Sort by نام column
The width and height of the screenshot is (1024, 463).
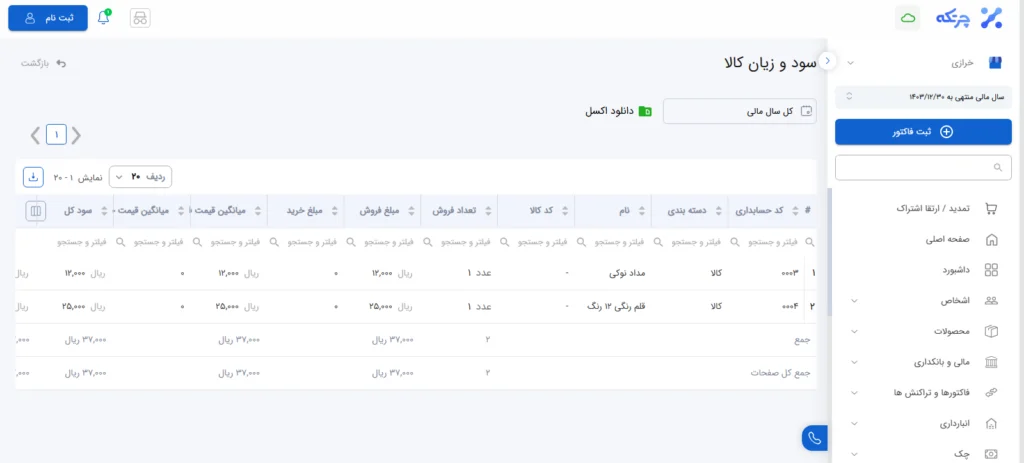pos(642,211)
